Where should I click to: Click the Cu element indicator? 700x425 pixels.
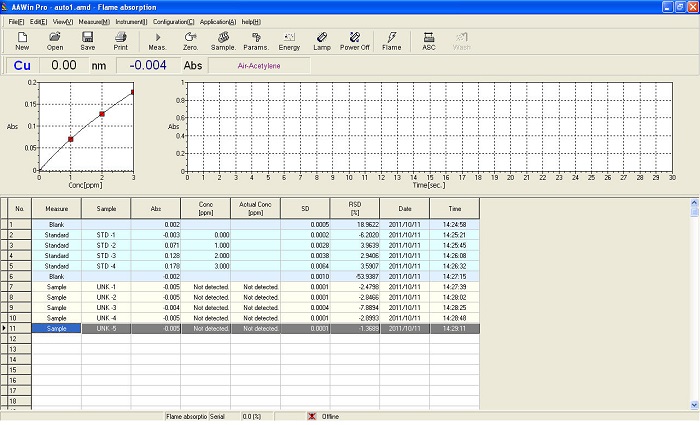[22, 65]
